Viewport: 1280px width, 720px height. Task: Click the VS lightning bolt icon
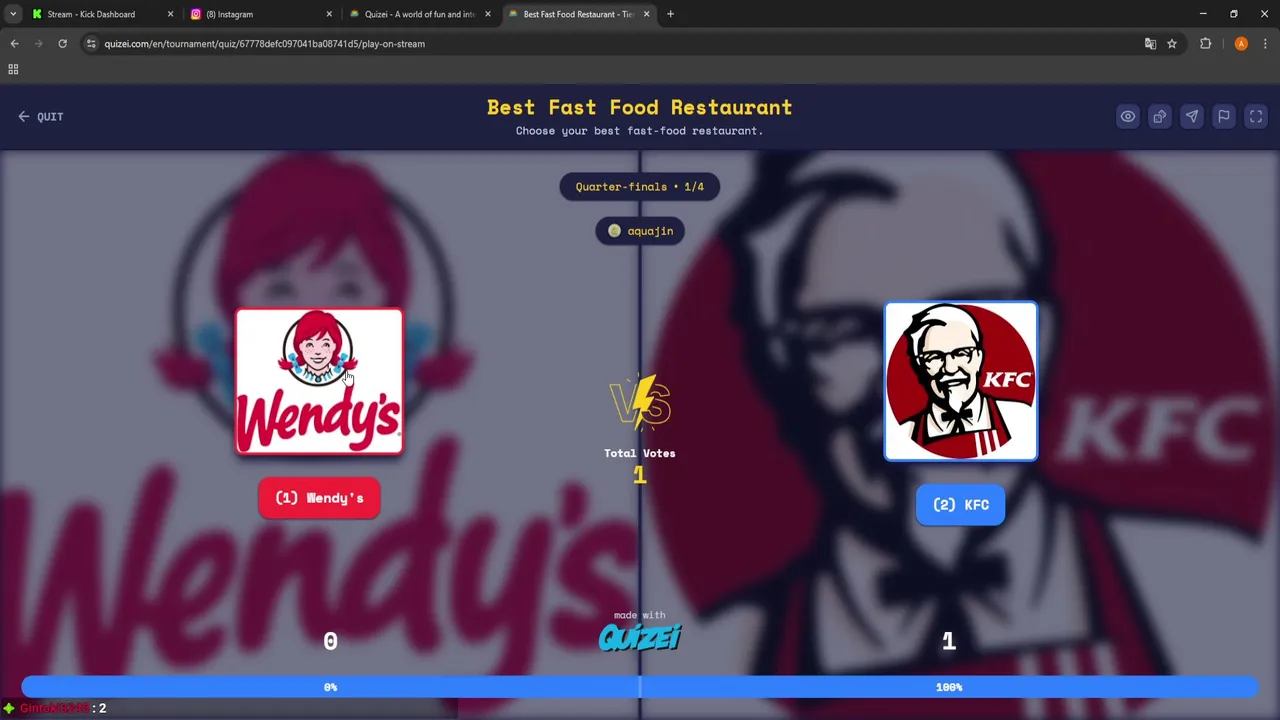(x=640, y=402)
